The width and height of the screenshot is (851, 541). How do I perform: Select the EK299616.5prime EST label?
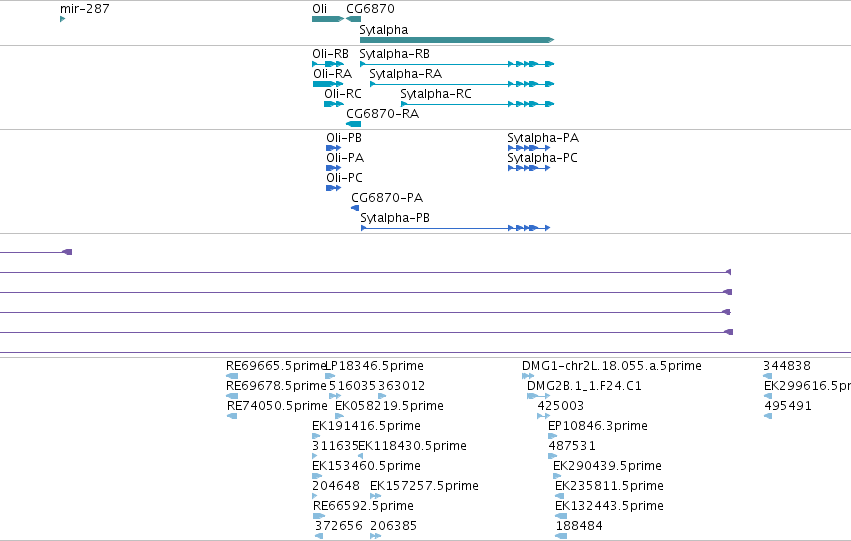[807, 386]
